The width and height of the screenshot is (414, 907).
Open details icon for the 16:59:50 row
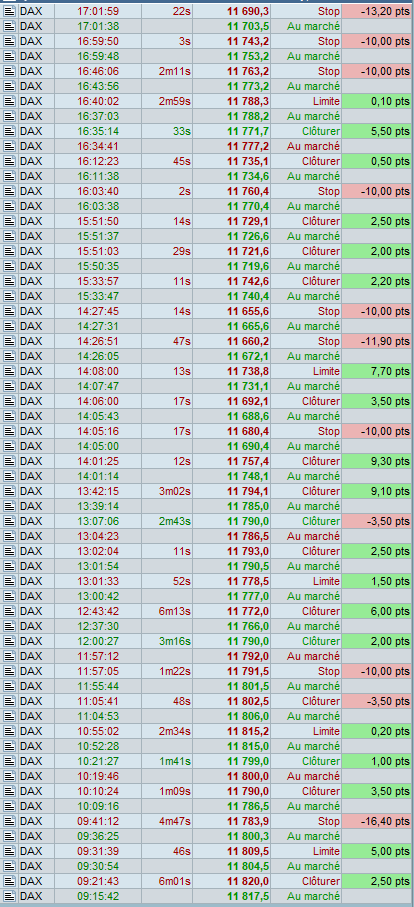(x=9, y=41)
